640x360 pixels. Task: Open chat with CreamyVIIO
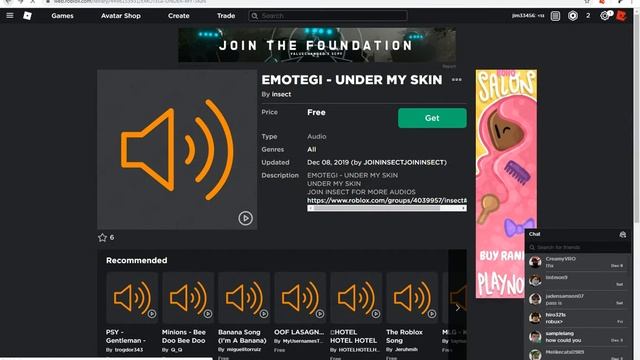pos(578,262)
